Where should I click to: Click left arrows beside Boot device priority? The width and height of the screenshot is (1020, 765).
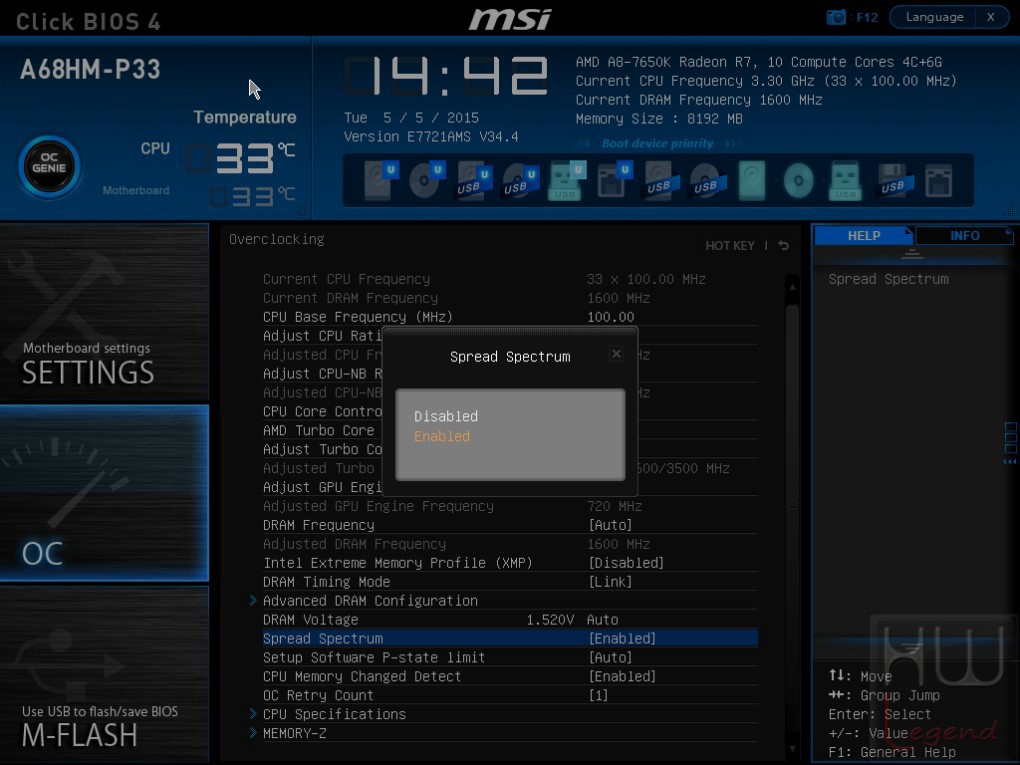[x=584, y=144]
